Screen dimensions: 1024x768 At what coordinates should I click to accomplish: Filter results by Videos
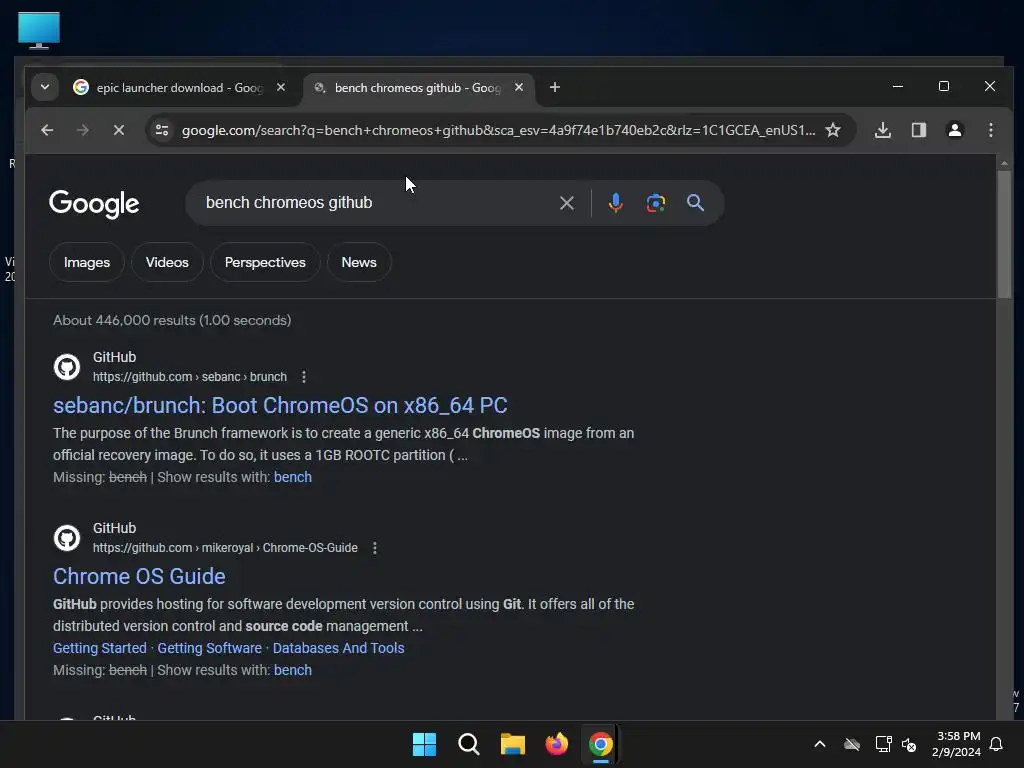pos(167,262)
